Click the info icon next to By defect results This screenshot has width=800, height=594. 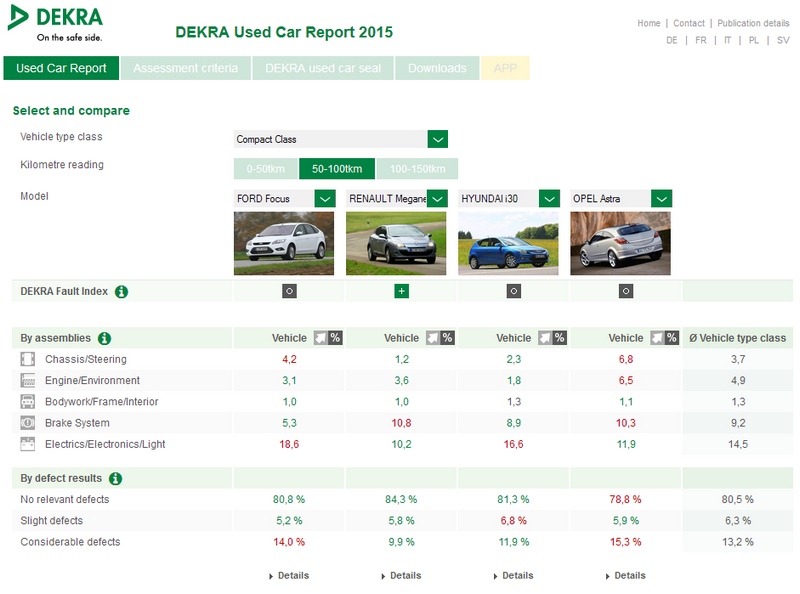coord(115,479)
